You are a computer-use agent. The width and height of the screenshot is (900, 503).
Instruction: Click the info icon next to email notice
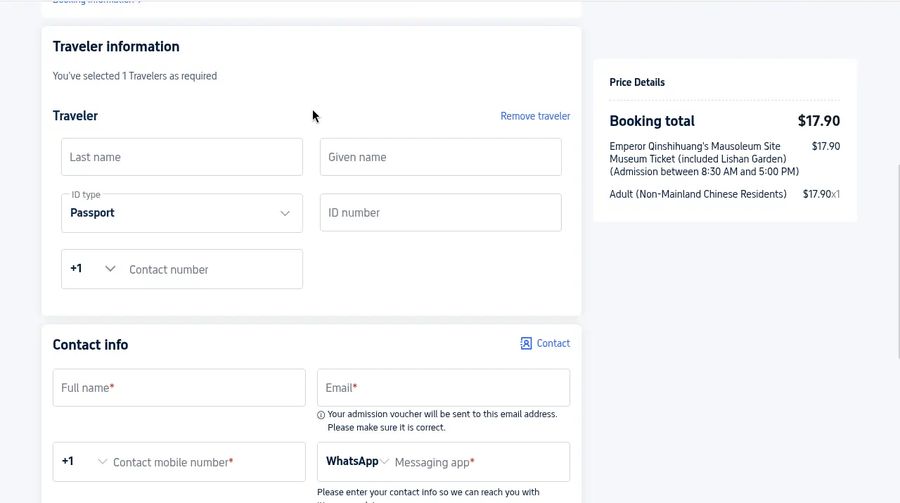321,415
